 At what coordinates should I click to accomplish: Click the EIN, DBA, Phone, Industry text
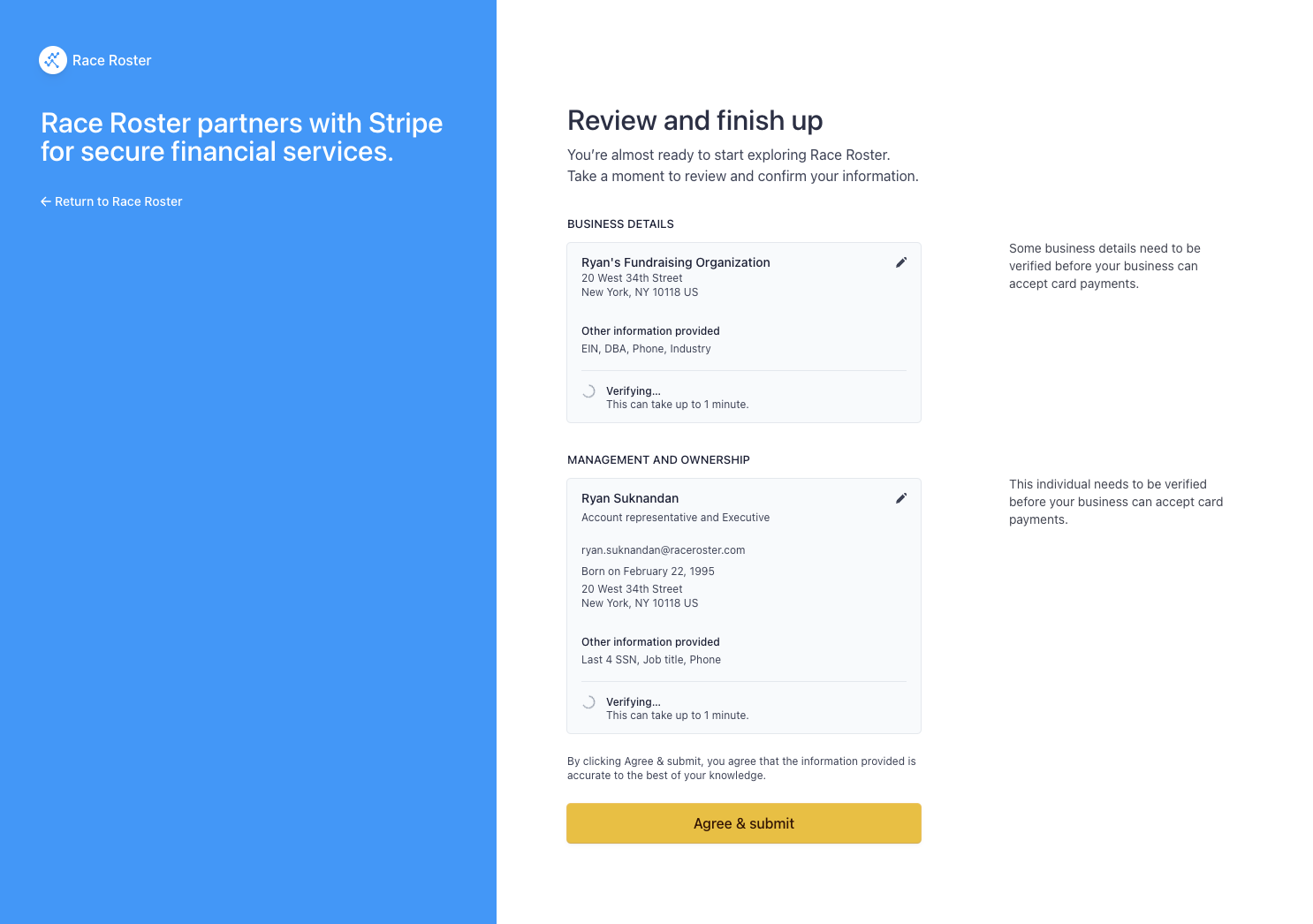(x=646, y=349)
